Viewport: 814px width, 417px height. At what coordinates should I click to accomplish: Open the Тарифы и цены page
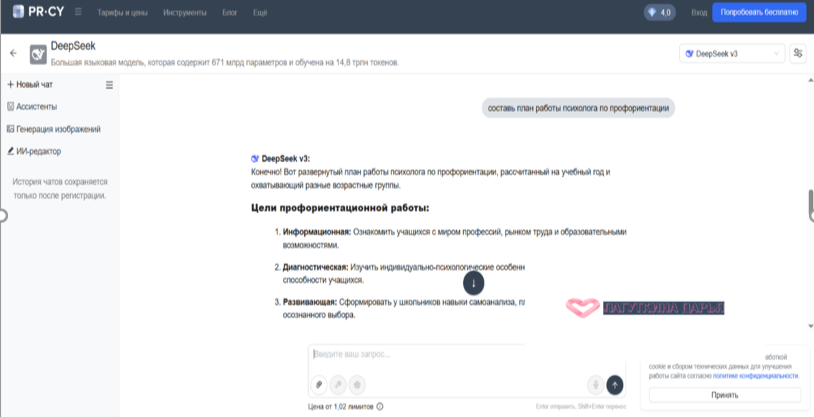pos(123,12)
